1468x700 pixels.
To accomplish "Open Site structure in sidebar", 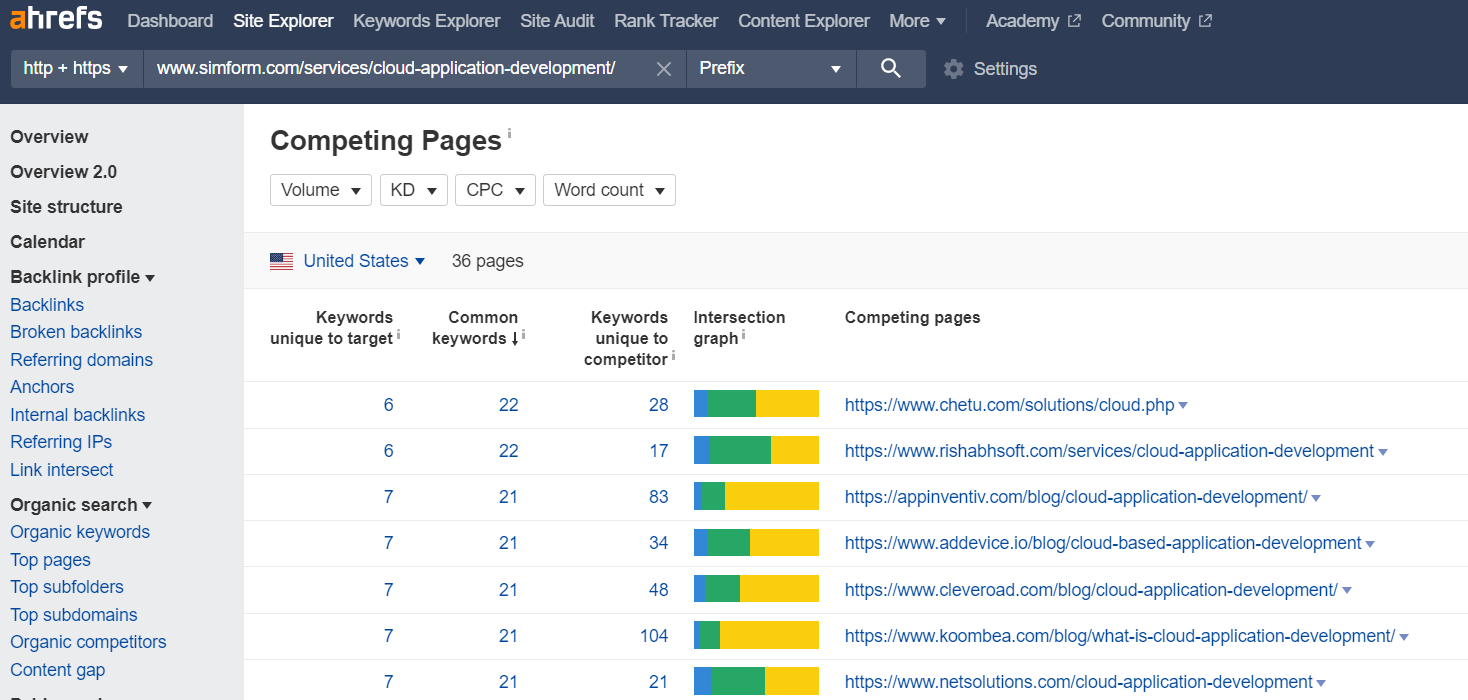I will (x=66, y=207).
